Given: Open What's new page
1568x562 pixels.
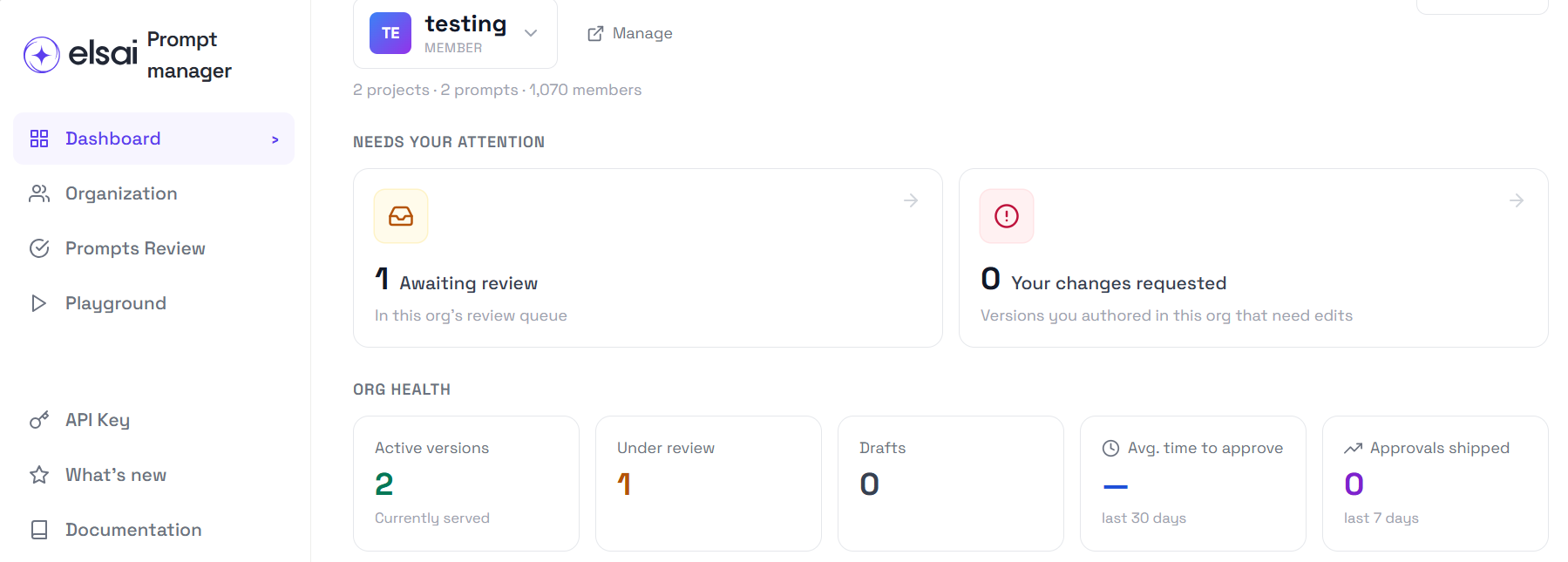Looking at the screenshot, I should pyautogui.click(x=153, y=475).
